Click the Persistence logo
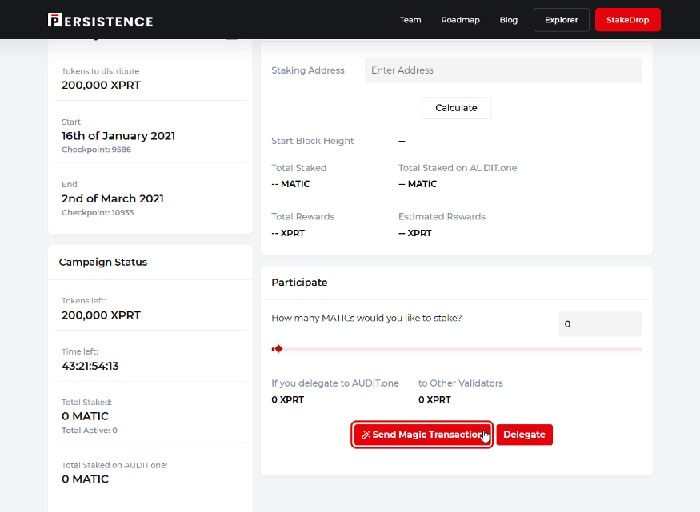 point(100,20)
